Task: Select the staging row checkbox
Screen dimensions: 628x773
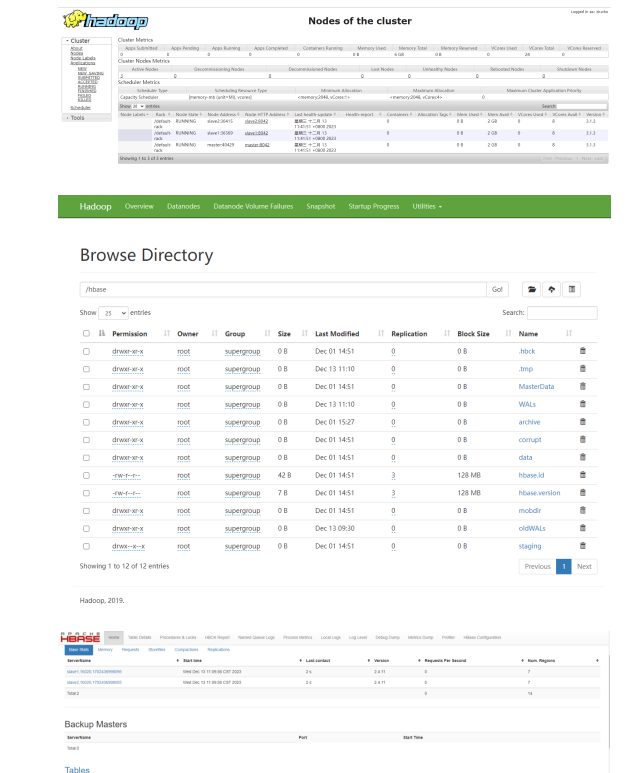Action: 86,546
